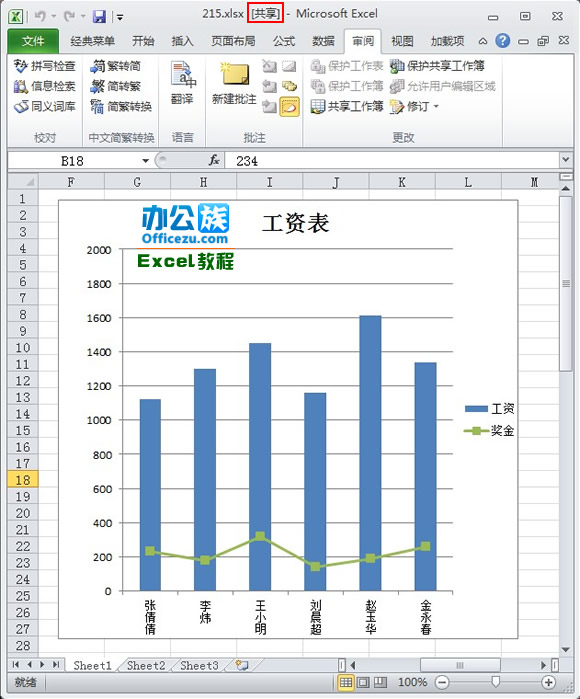Save the workbook with the floppy disk icon
The image size is (580, 699).
pyautogui.click(x=99, y=17)
